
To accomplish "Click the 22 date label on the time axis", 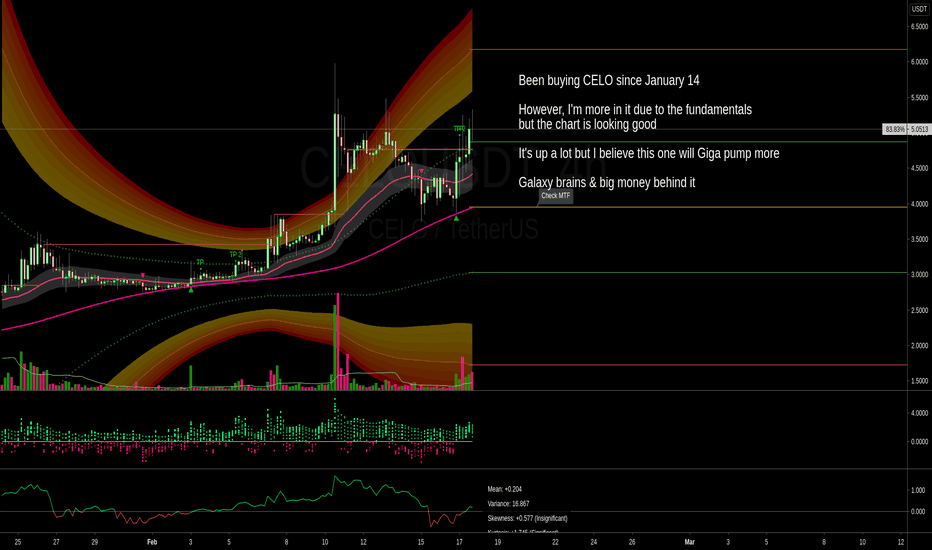I will click(x=555, y=542).
